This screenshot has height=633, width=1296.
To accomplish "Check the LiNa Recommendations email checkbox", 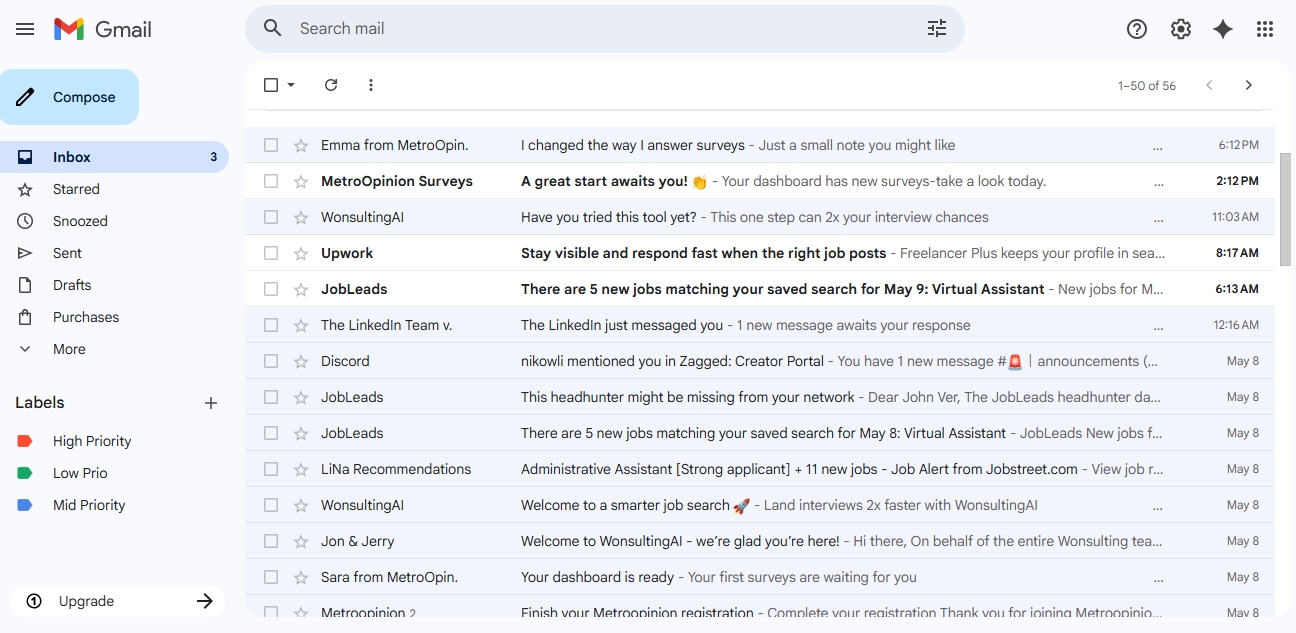I will tap(271, 469).
